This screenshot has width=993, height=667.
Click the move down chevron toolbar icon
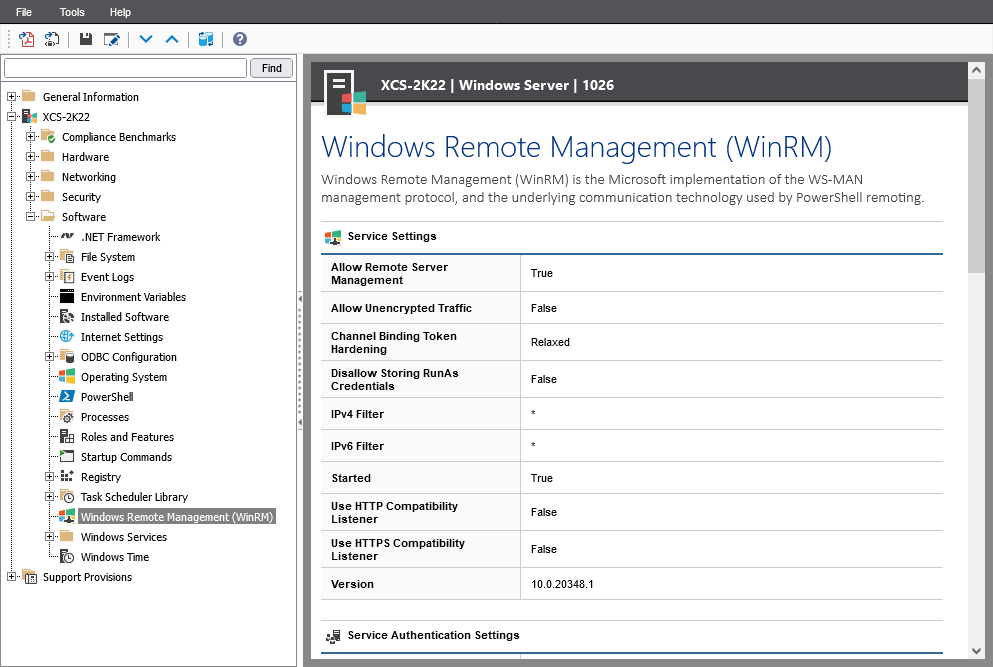tap(146, 39)
